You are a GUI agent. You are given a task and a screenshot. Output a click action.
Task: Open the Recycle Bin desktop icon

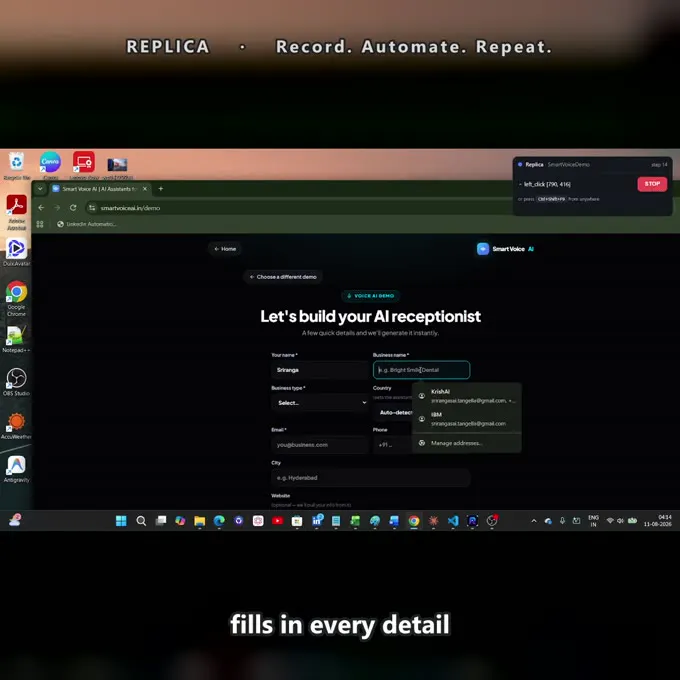[16, 165]
